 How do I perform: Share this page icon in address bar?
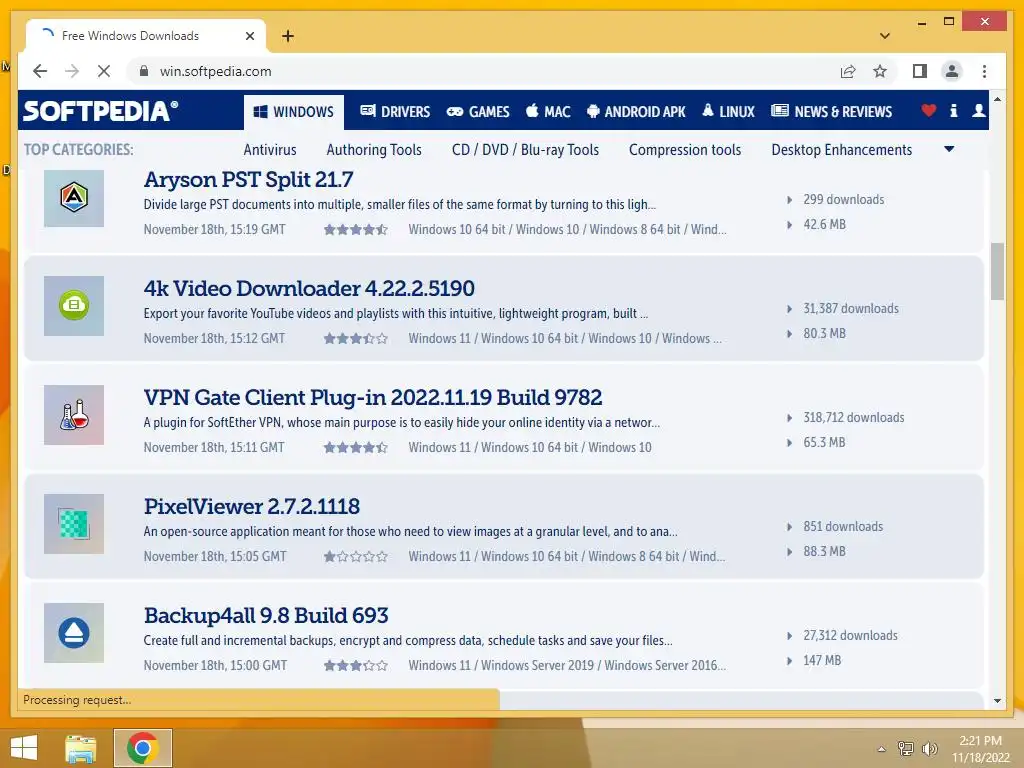[848, 71]
